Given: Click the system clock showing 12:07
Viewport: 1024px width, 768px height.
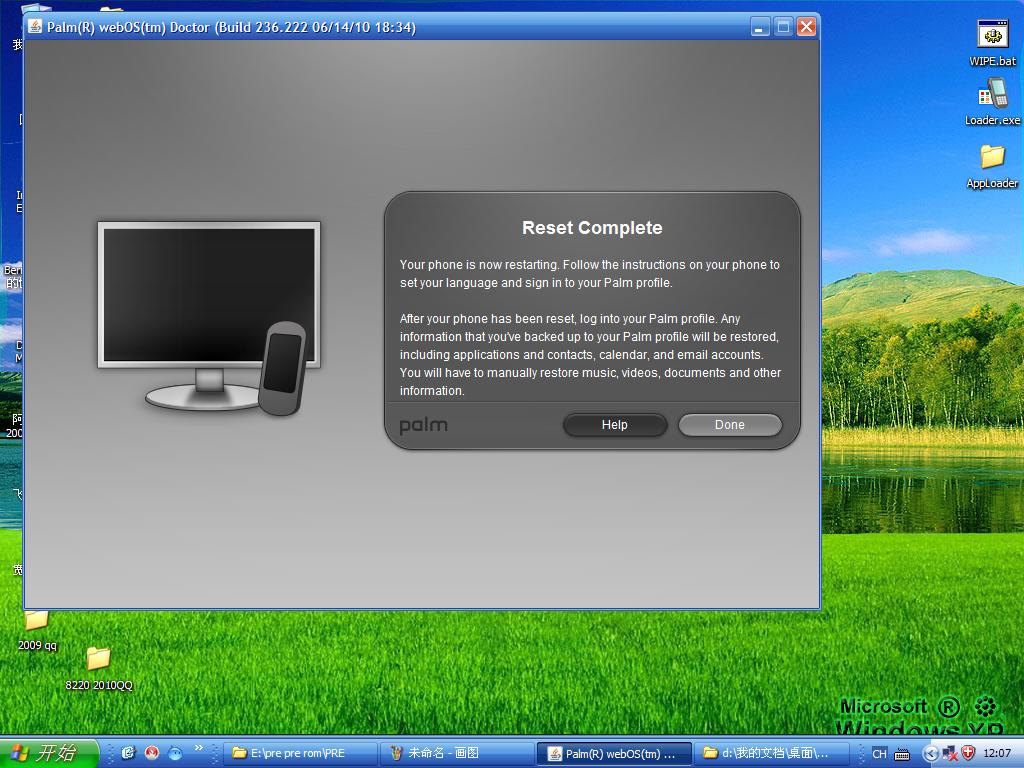Looking at the screenshot, I should (997, 754).
